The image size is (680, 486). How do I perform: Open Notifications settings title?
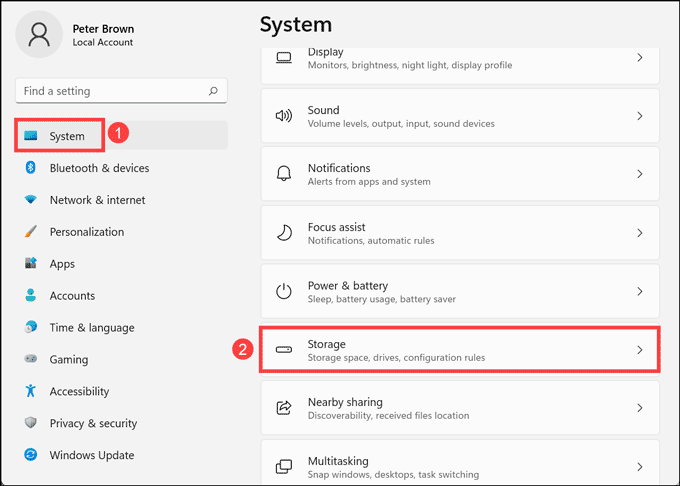[x=339, y=168]
